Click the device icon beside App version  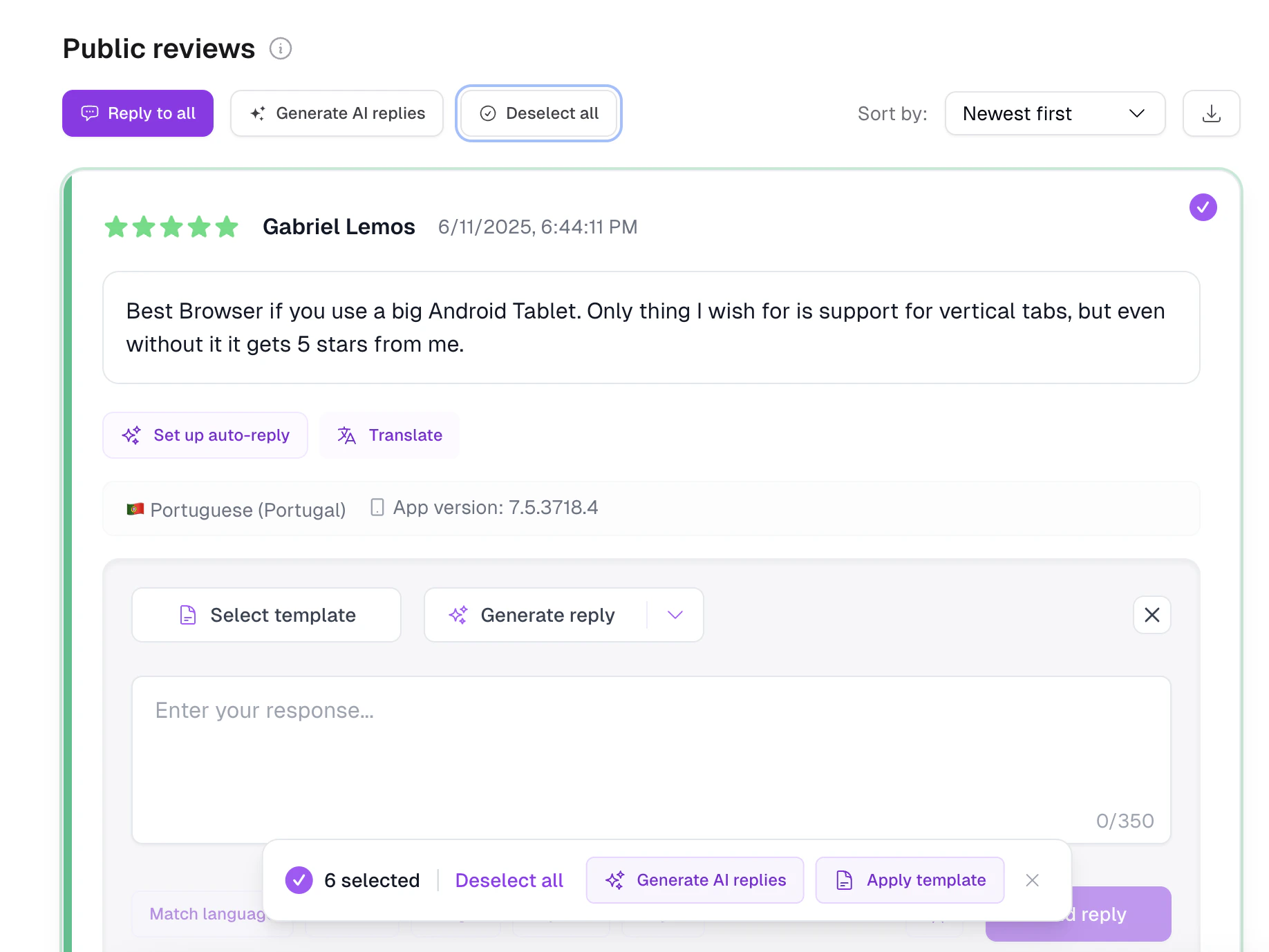click(x=377, y=508)
